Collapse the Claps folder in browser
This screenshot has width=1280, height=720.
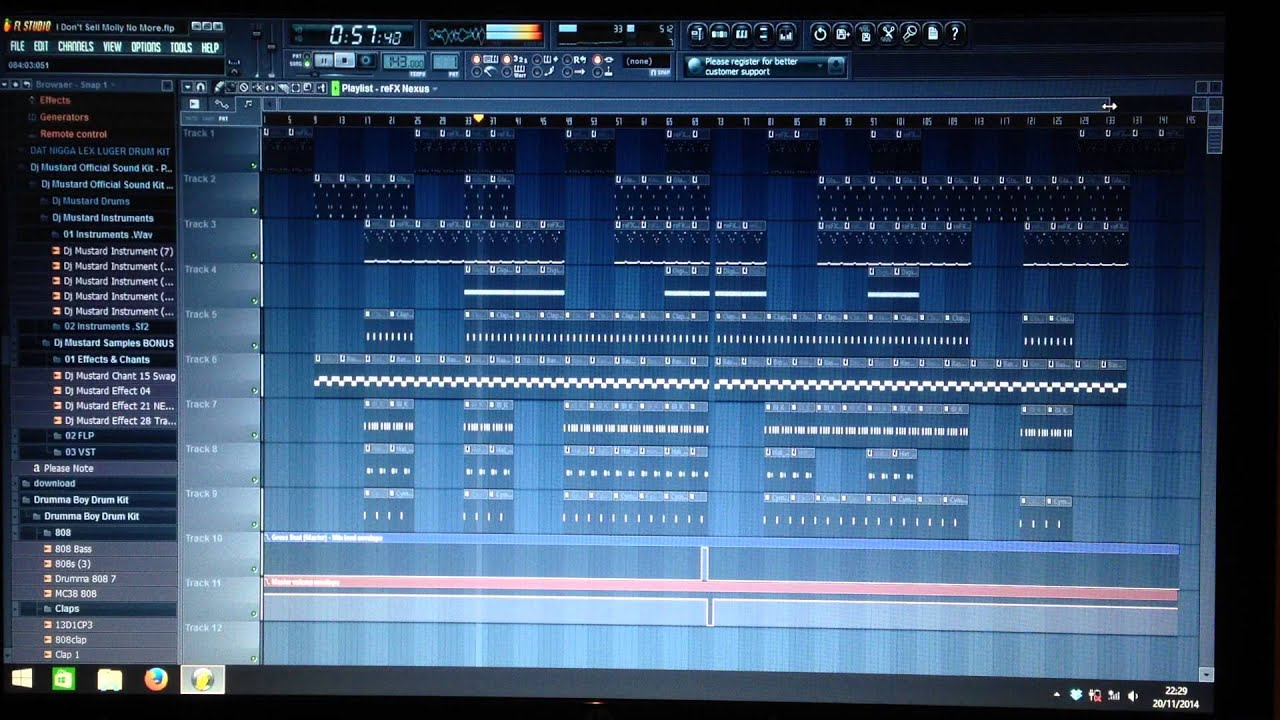[66, 608]
